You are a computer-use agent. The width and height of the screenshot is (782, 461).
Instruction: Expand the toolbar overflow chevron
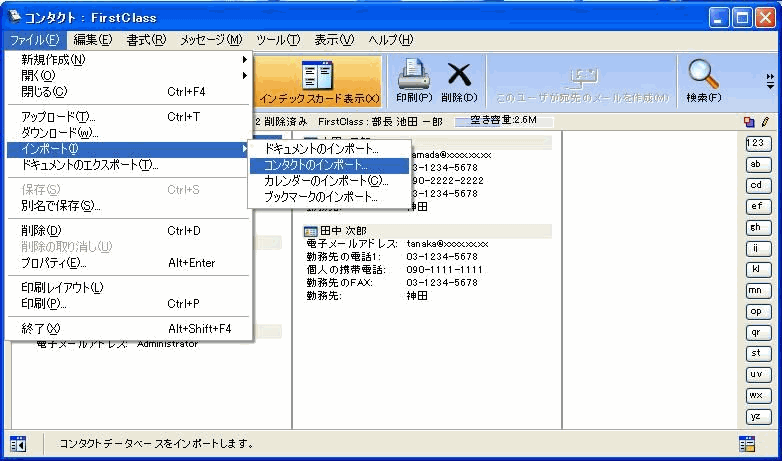[x=769, y=80]
